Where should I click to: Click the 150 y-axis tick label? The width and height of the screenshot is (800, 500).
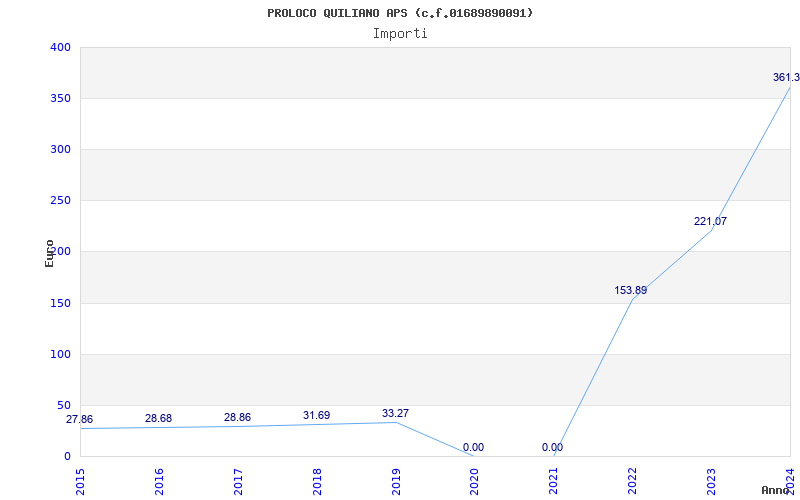click(60, 303)
